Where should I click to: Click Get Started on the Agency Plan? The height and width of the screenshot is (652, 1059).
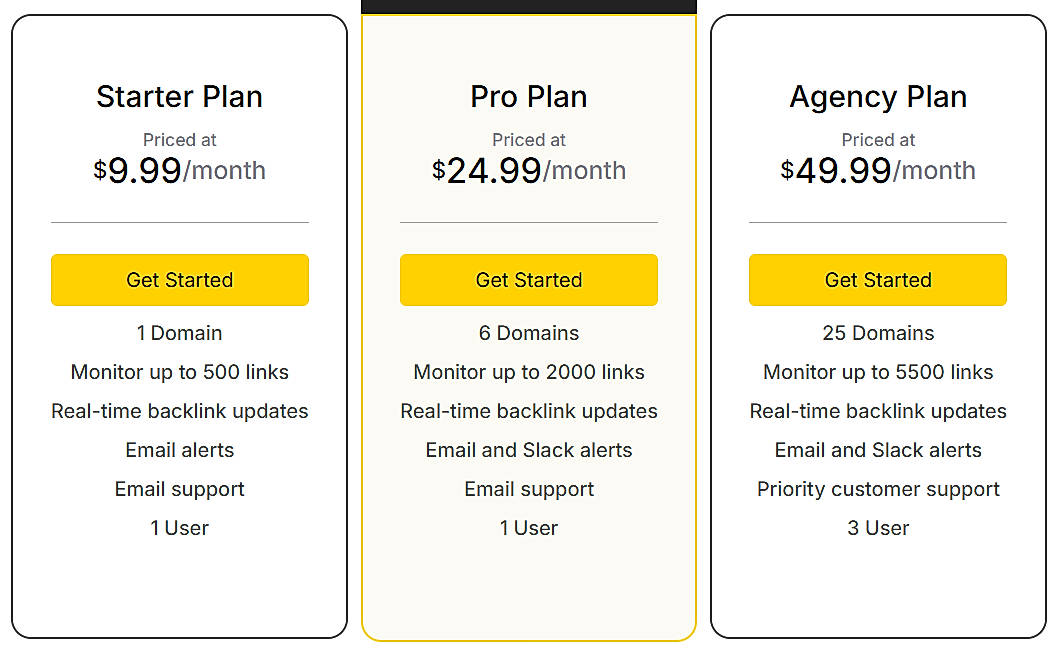pyautogui.click(x=877, y=280)
